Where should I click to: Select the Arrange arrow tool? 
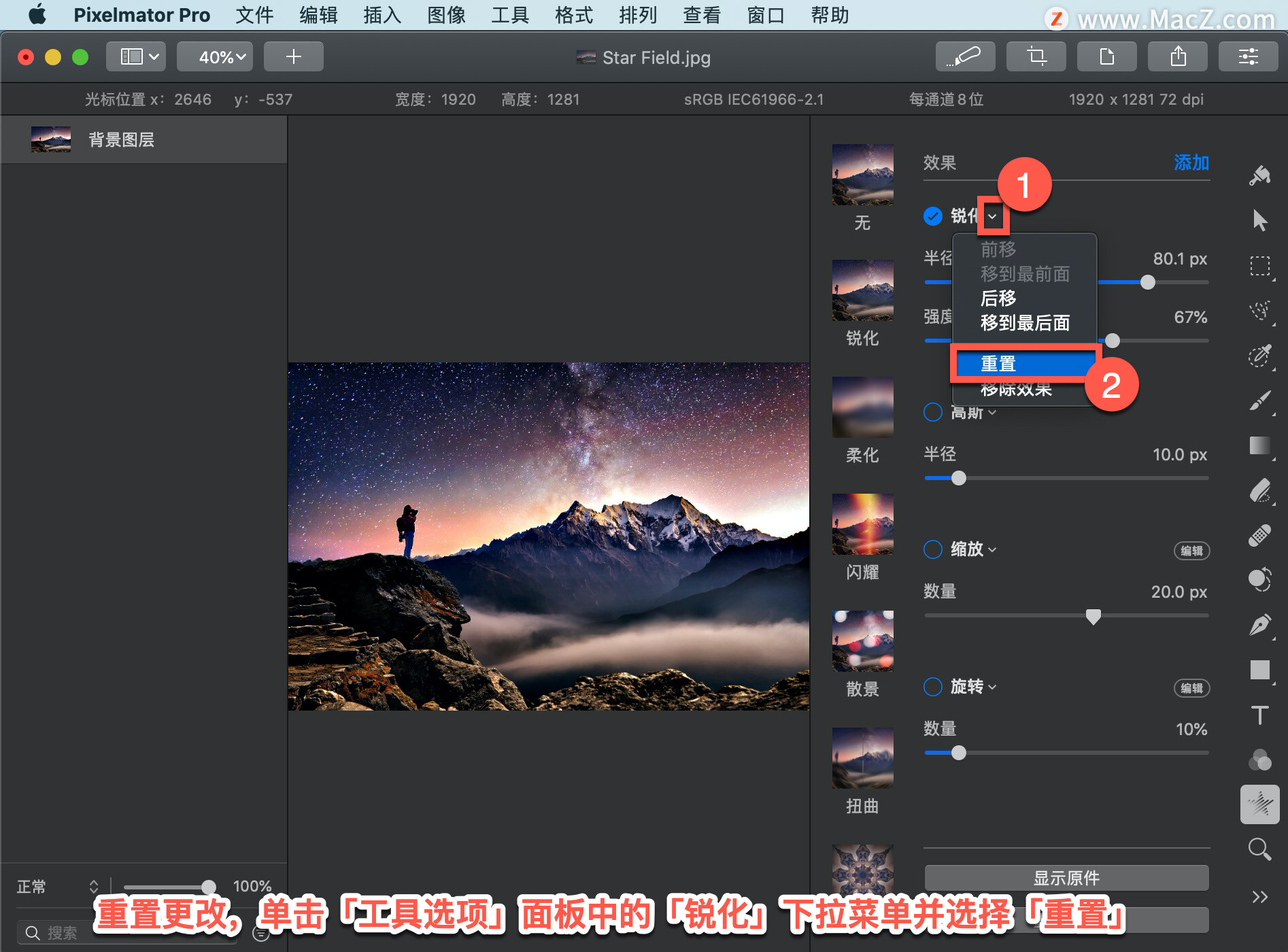[x=1260, y=220]
